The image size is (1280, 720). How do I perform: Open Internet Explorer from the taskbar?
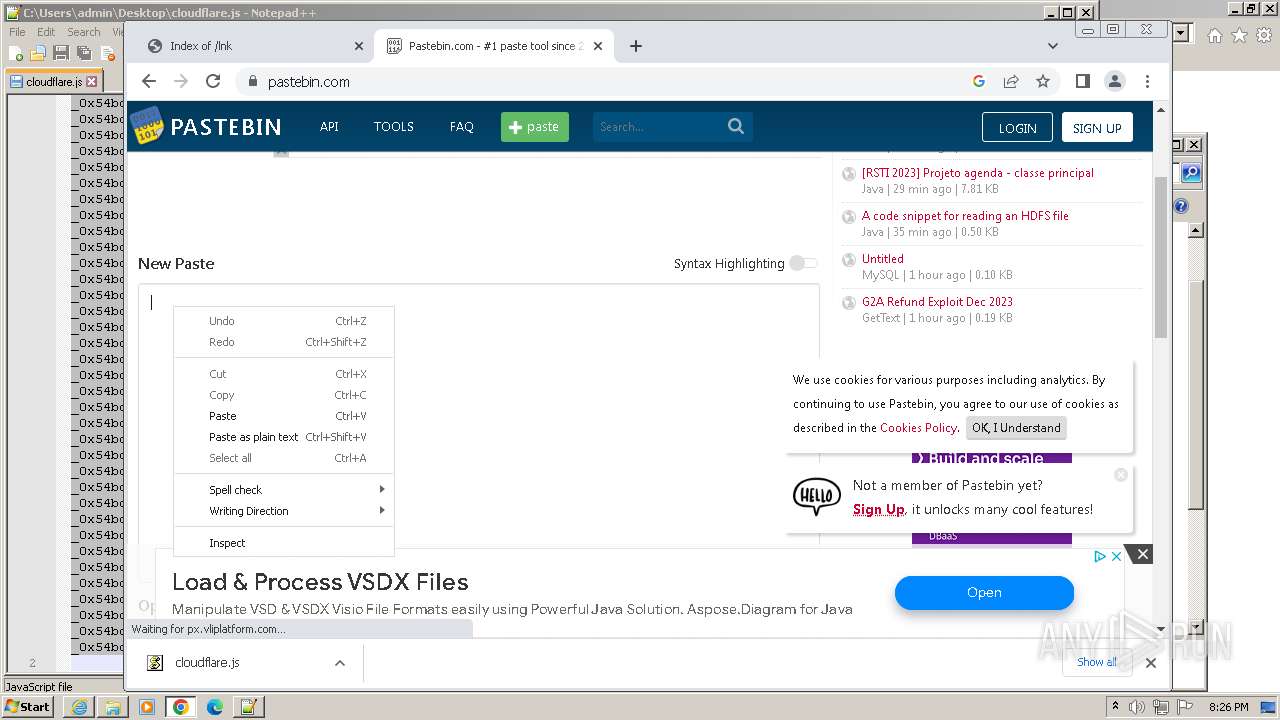79,707
